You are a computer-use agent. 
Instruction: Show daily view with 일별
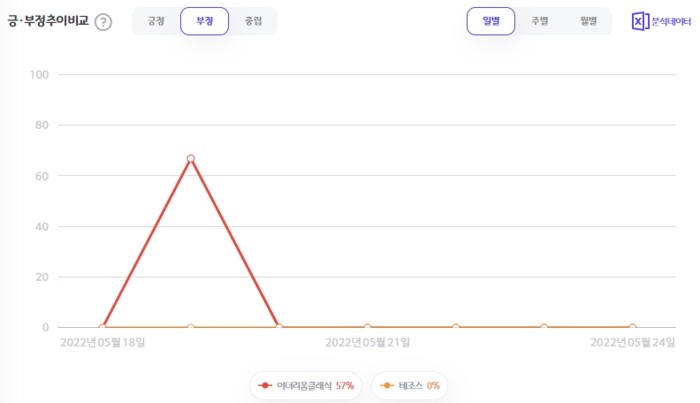coord(491,21)
